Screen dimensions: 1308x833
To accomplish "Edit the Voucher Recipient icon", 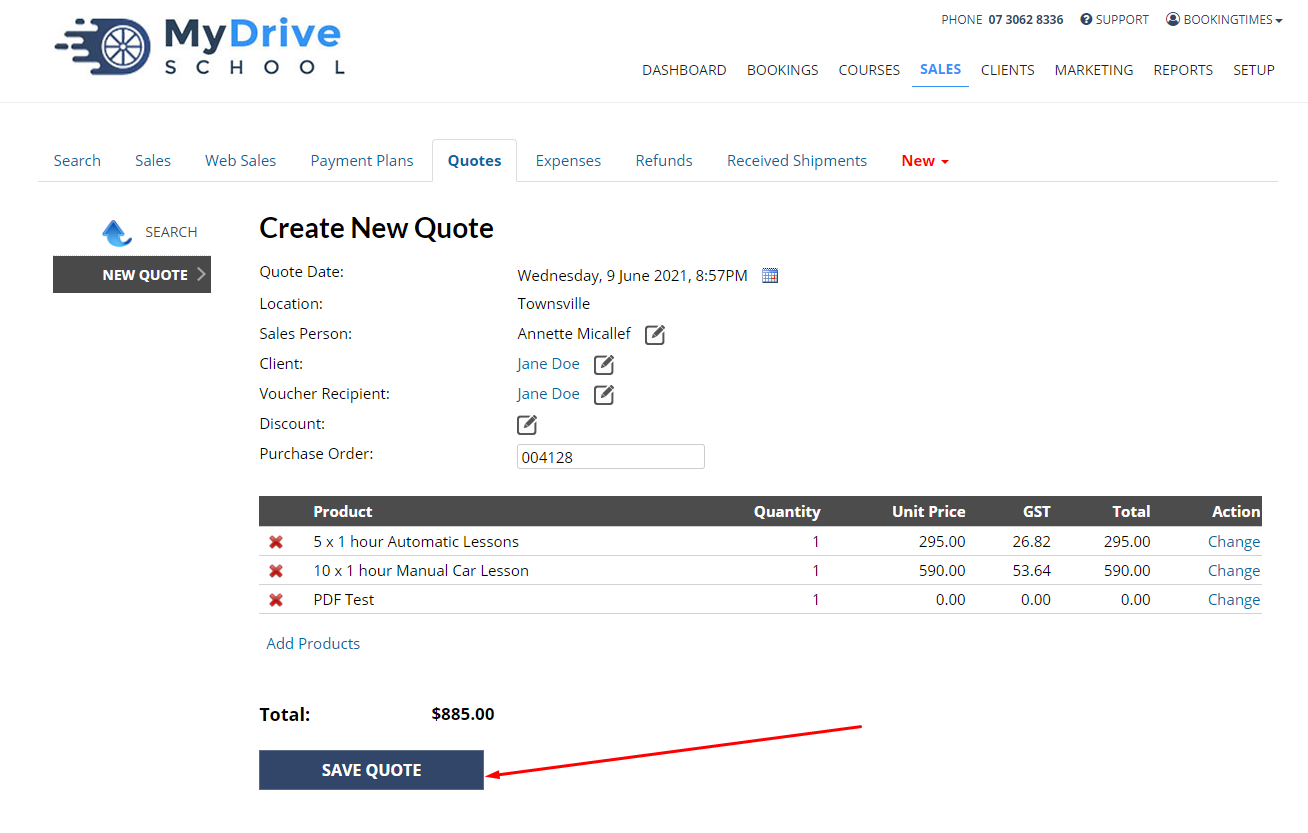I will point(604,395).
